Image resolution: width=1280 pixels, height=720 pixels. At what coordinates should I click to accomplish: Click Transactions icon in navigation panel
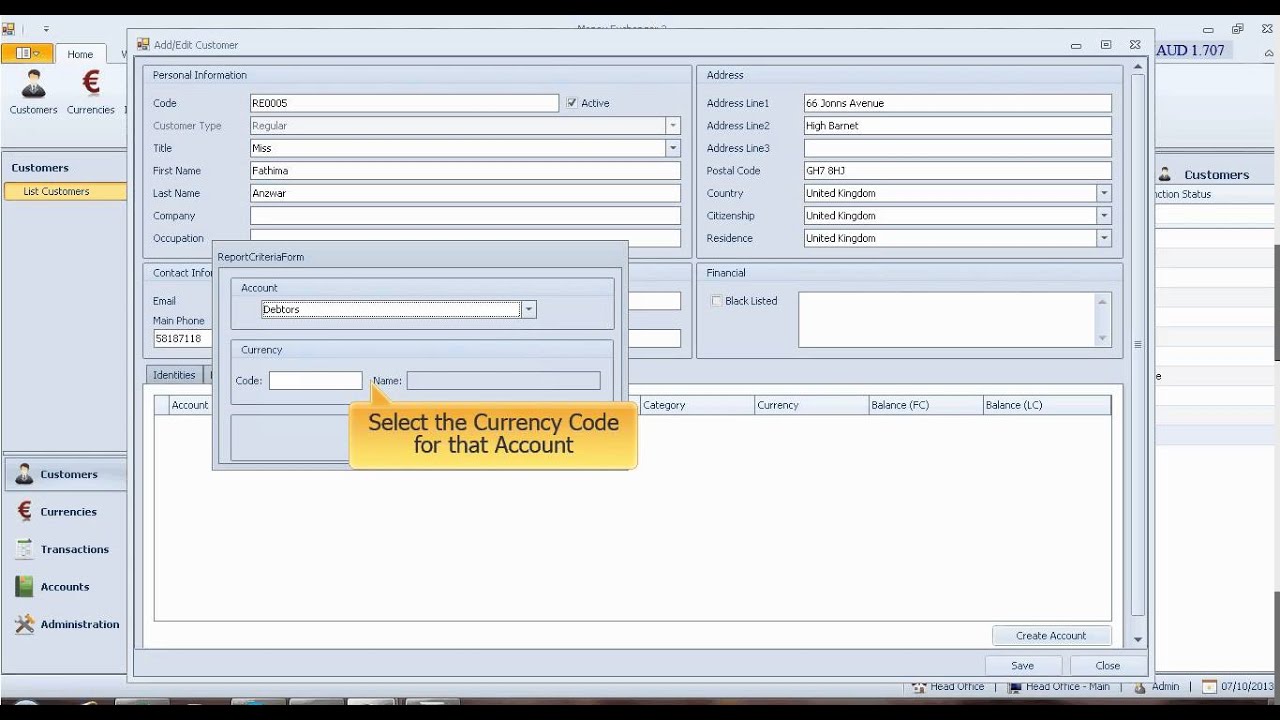pos(24,549)
